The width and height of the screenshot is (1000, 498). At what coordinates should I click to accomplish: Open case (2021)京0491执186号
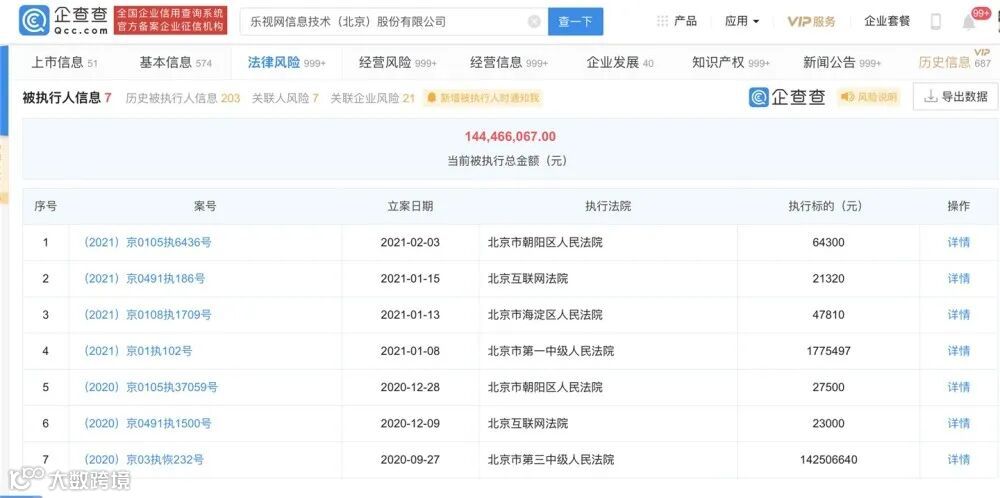(x=144, y=279)
